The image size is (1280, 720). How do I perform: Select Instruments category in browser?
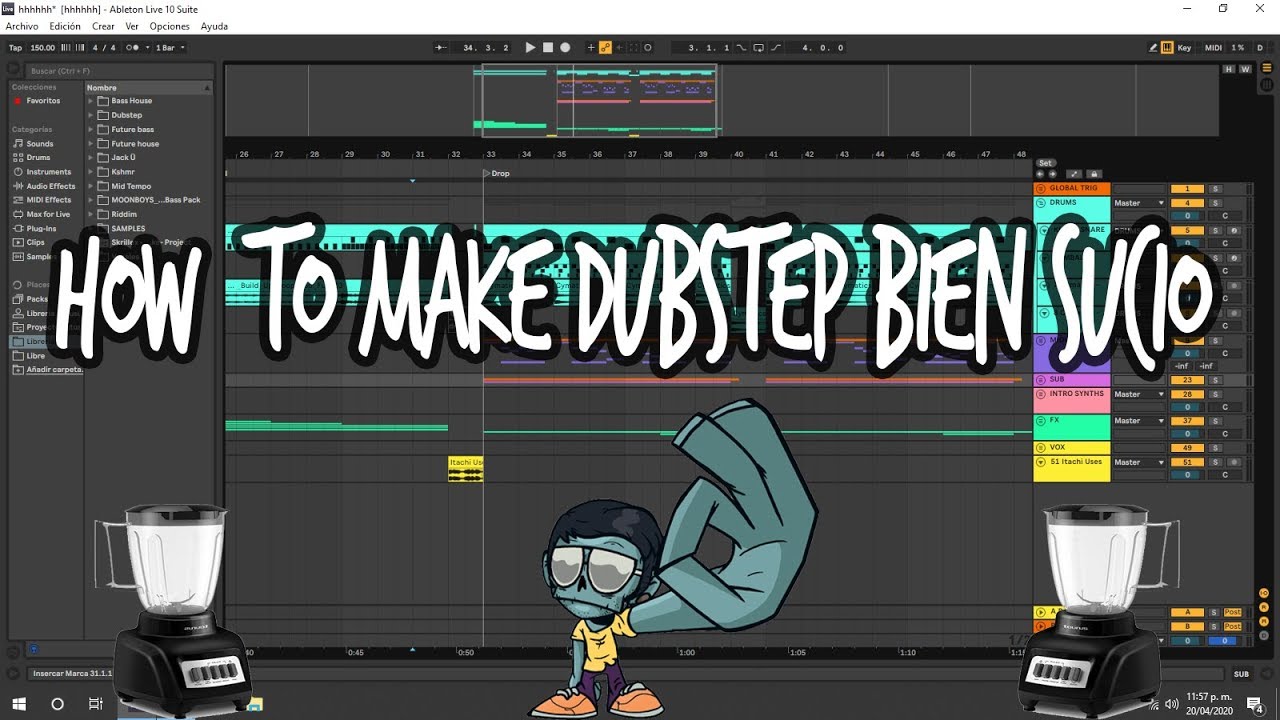(x=49, y=172)
